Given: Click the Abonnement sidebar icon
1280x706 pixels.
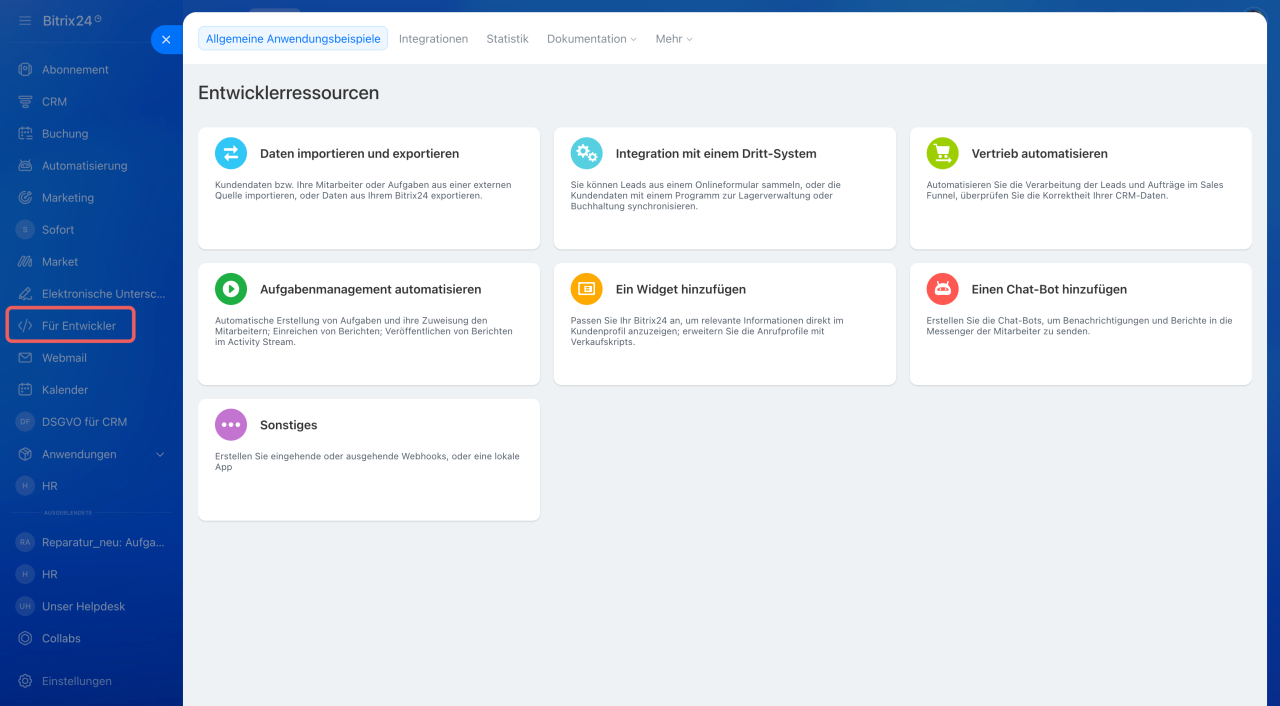Looking at the screenshot, I should coord(25,70).
